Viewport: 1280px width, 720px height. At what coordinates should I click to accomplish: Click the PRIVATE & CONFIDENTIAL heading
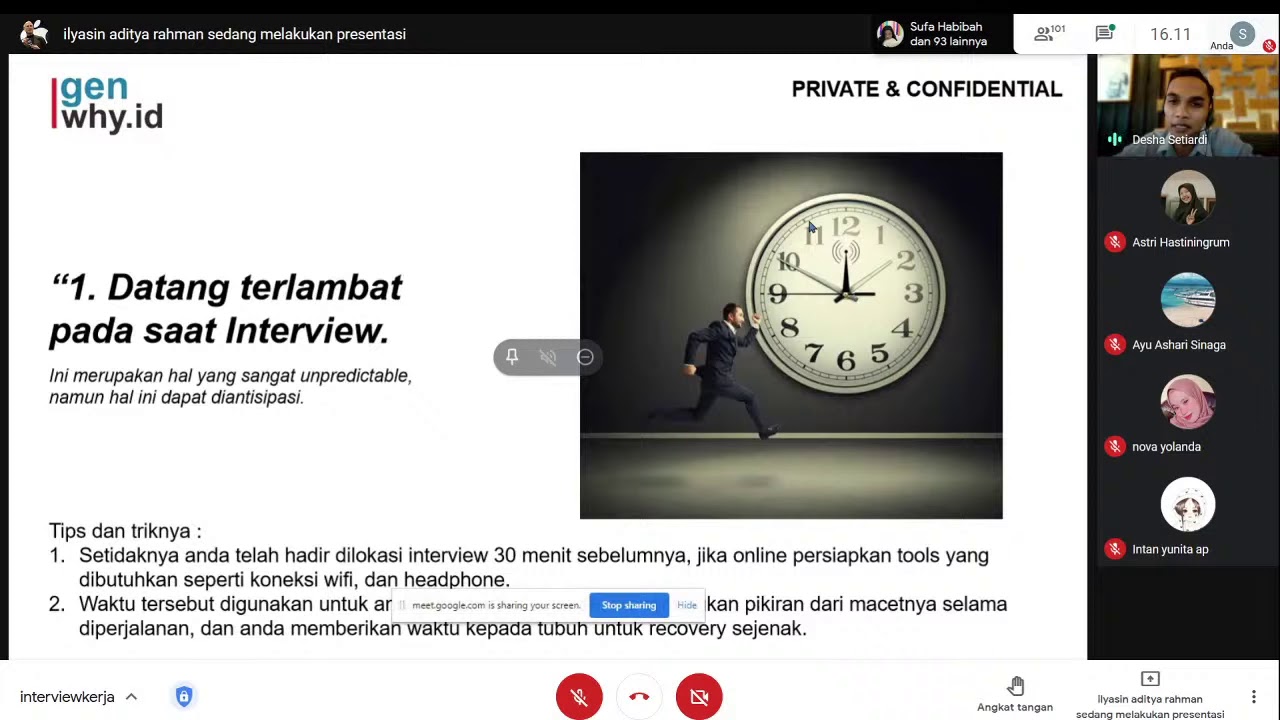[x=927, y=89]
